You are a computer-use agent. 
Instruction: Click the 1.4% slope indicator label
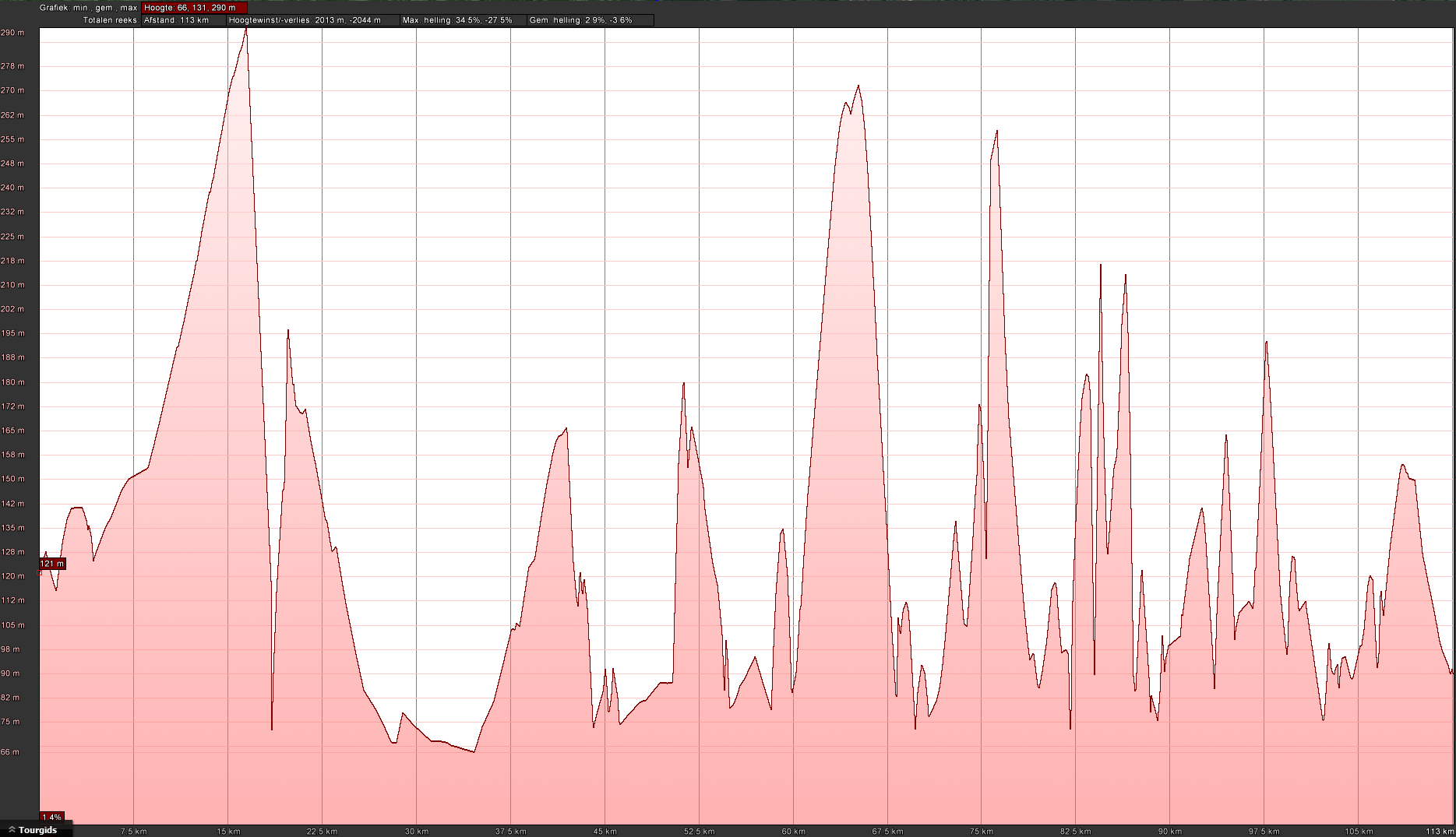coord(51,818)
